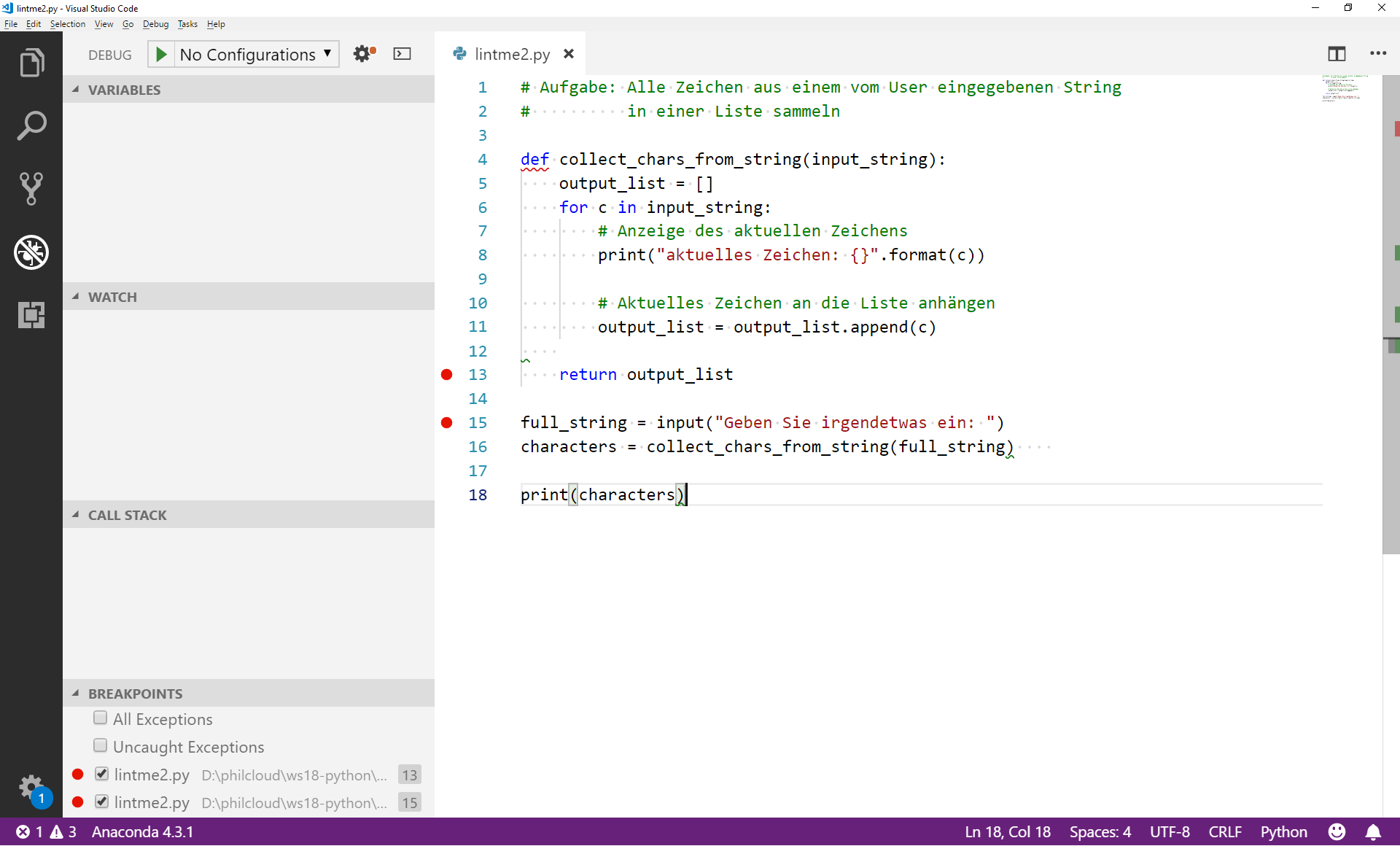The image size is (1400, 846).
Task: Start debugging with the green play icon
Action: (x=160, y=53)
